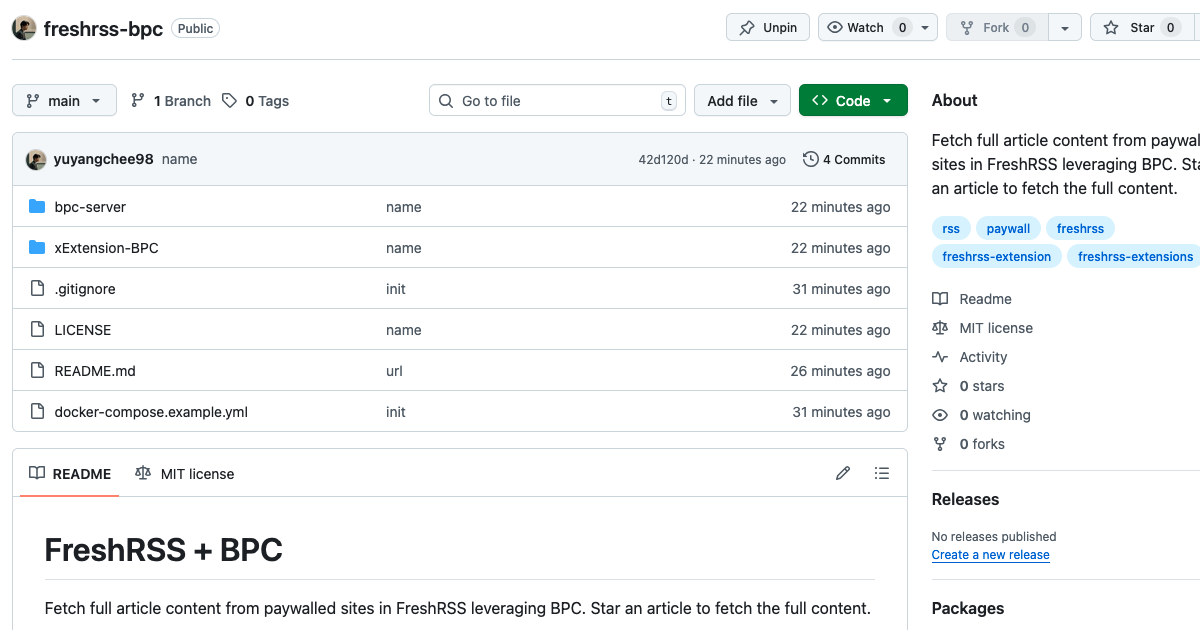Click the branch icon next to 1 Branch

(138, 100)
